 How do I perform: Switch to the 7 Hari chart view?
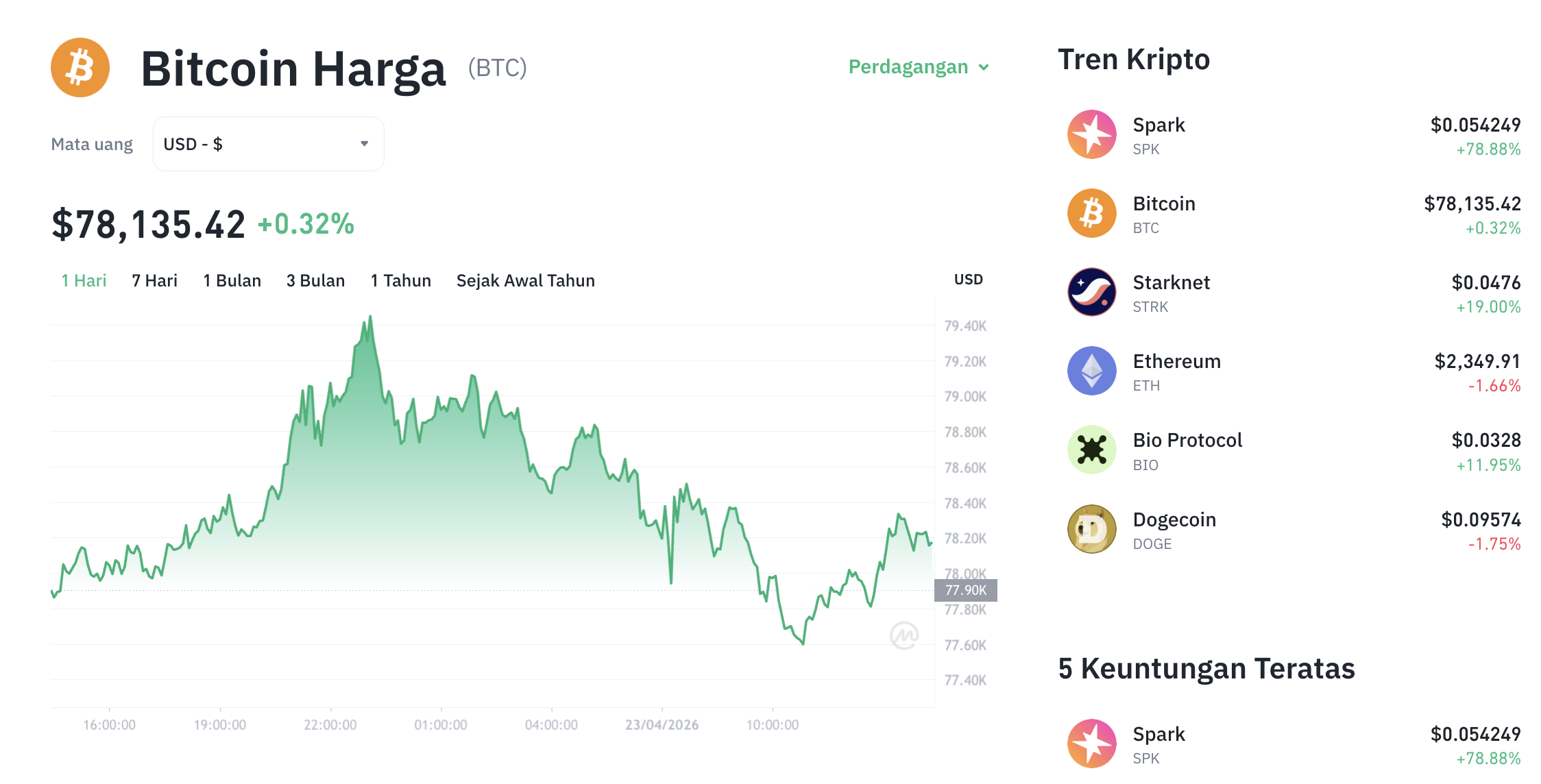point(154,280)
